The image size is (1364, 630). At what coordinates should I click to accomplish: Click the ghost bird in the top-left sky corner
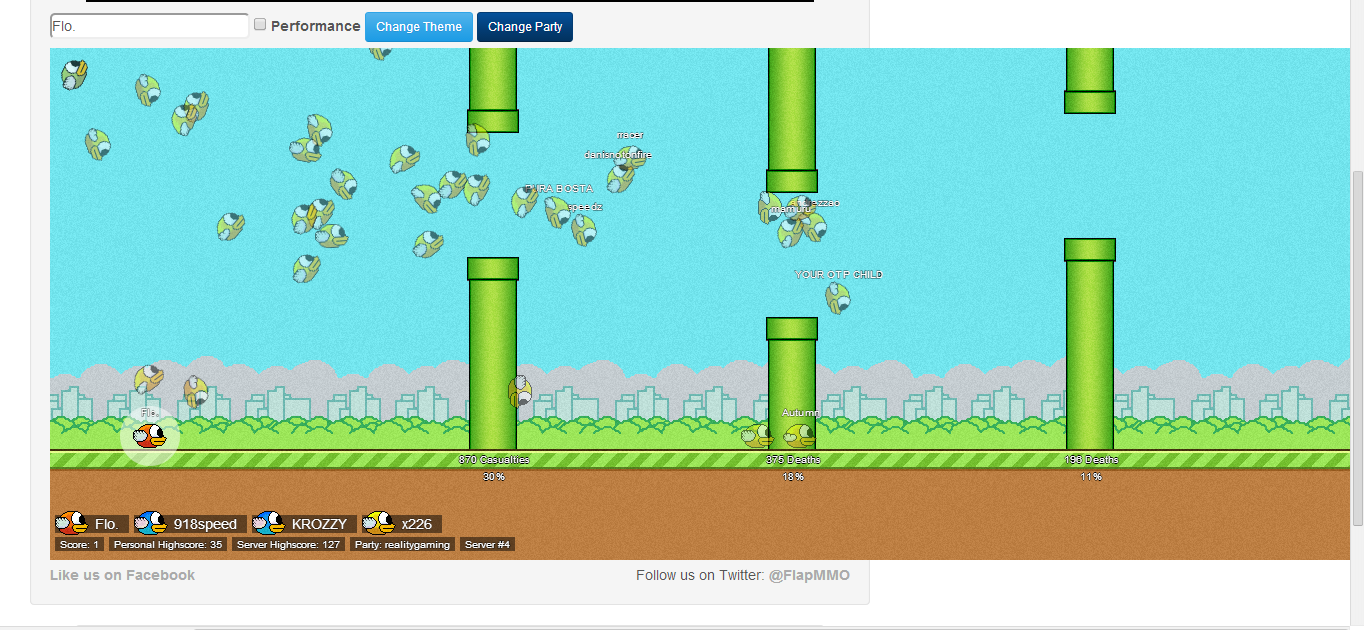[74, 73]
